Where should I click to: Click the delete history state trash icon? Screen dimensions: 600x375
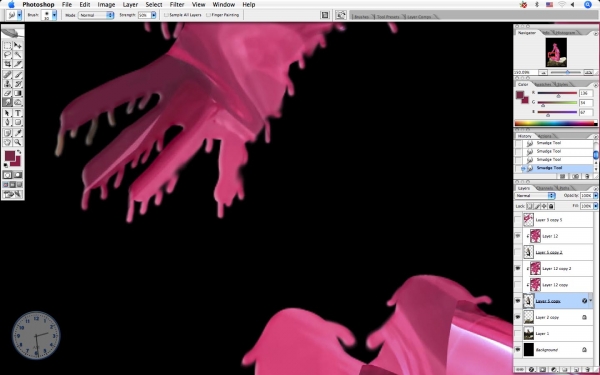pyautogui.click(x=587, y=176)
